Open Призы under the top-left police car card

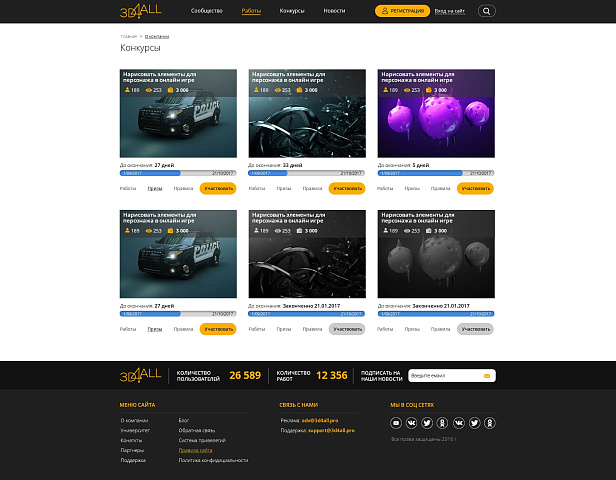click(155, 188)
